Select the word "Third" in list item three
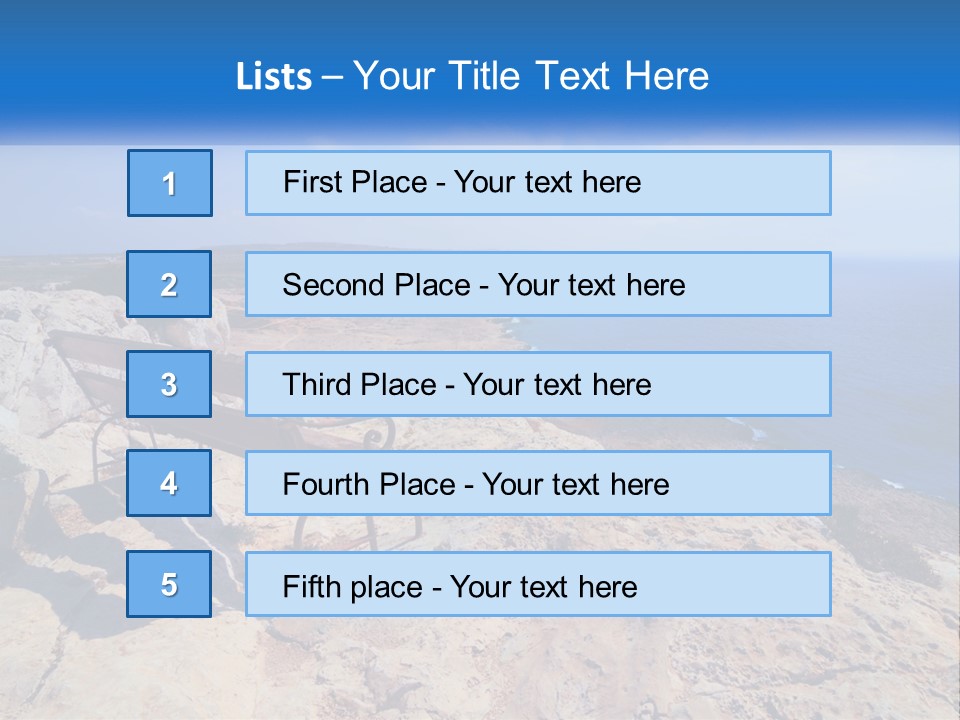 click(316, 384)
